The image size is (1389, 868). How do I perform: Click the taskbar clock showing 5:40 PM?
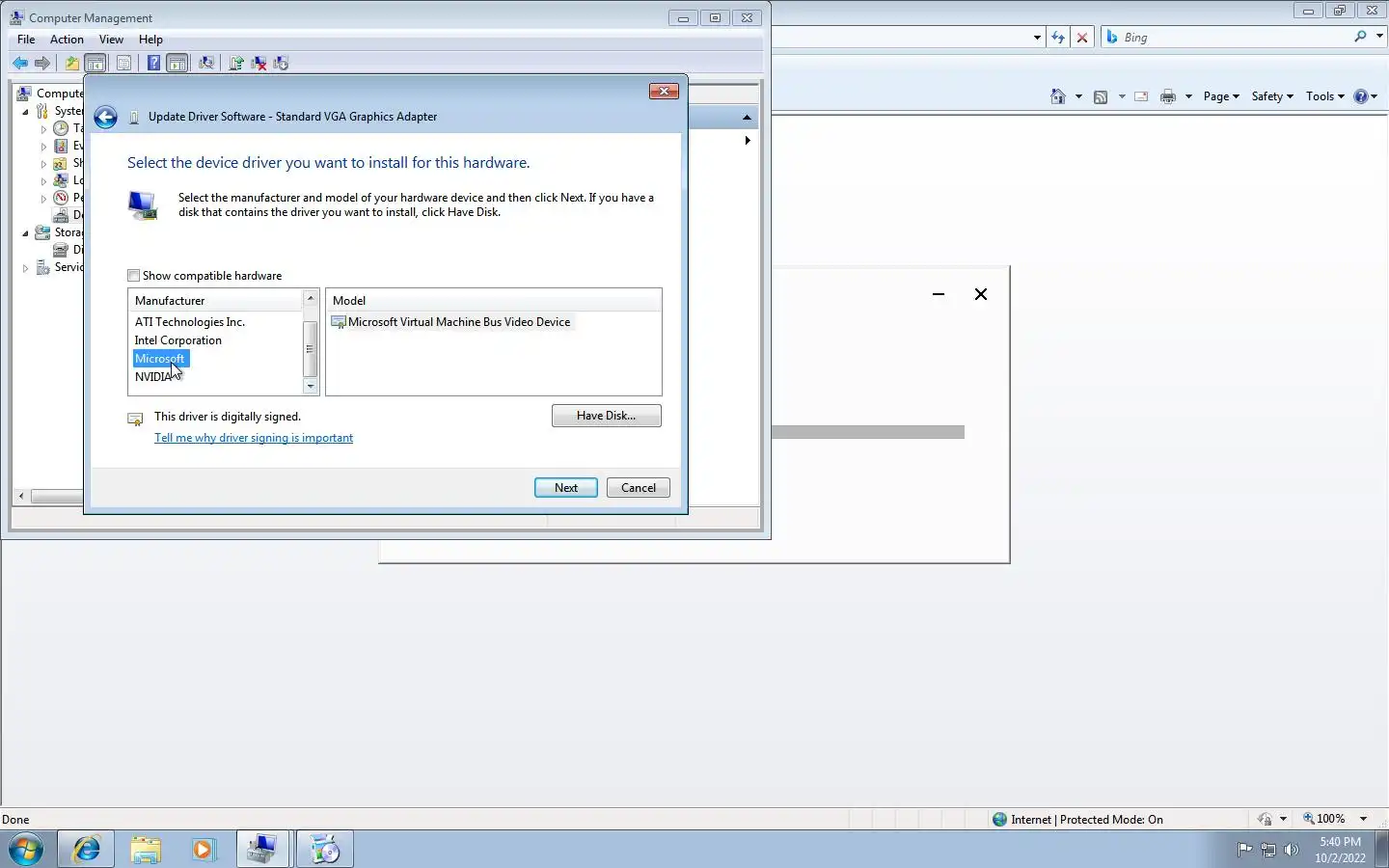pyautogui.click(x=1340, y=850)
